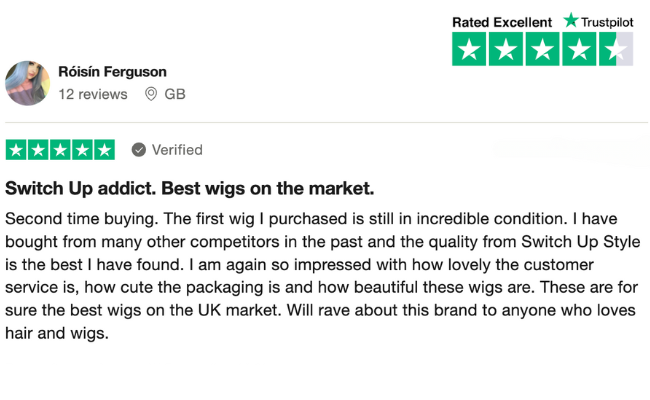
Task: Open the "Switch Up addict" review title
Action: point(190,187)
